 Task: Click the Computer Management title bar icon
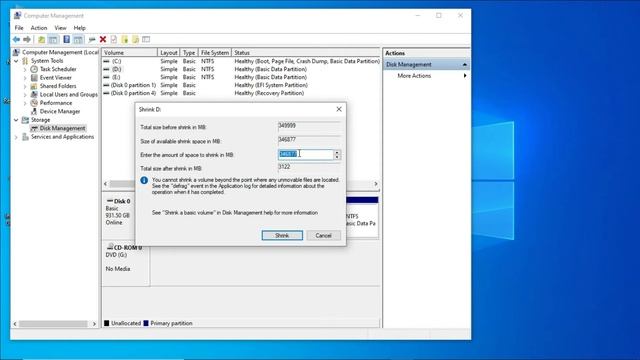click(17, 16)
